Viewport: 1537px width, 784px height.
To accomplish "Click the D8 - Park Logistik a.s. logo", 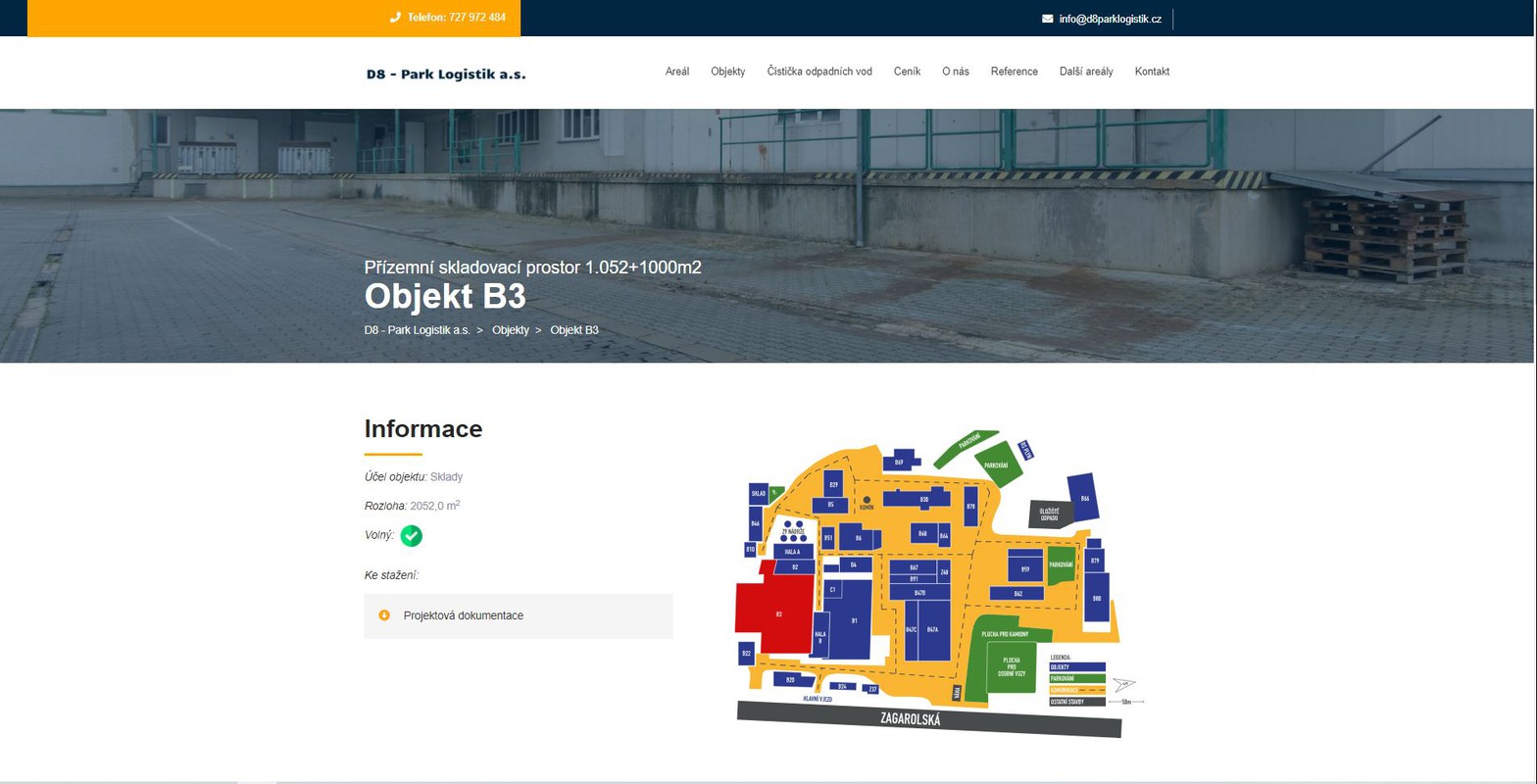I will (446, 73).
